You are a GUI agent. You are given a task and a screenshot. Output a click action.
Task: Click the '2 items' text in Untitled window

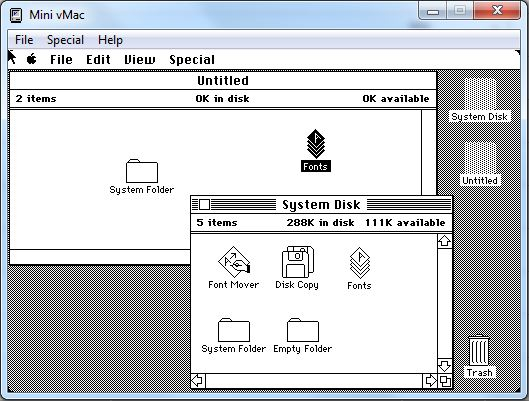coord(36,98)
